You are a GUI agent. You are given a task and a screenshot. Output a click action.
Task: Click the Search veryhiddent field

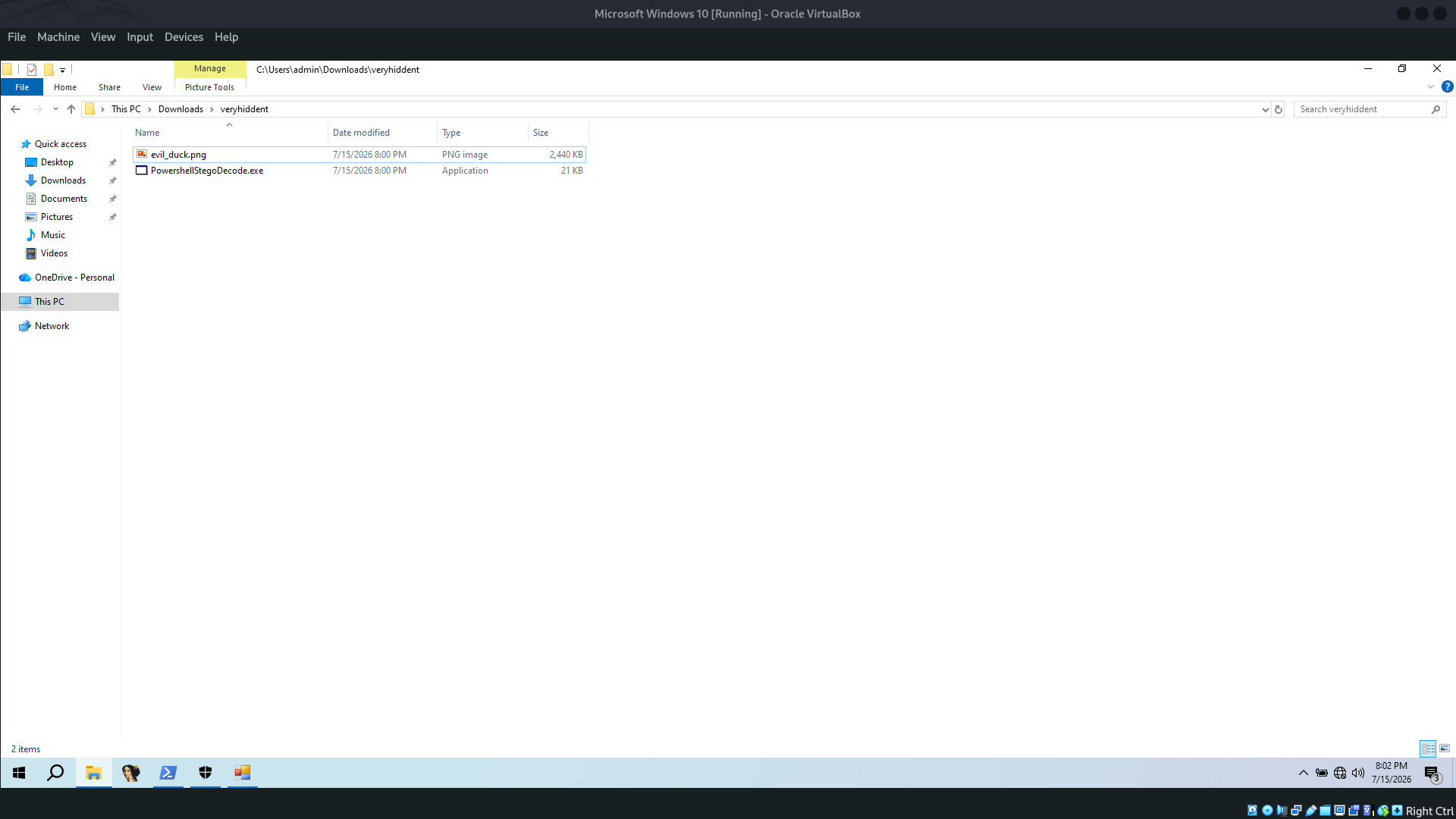pos(1363,109)
